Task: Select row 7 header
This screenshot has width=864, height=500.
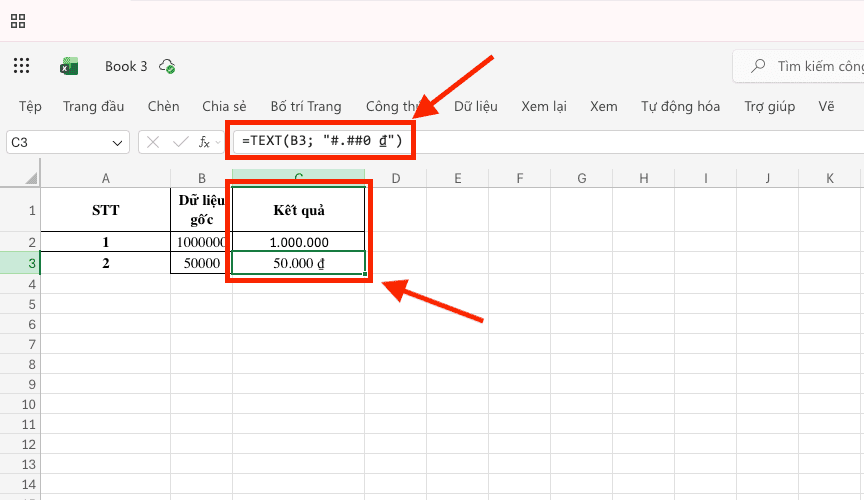Action: 20,345
